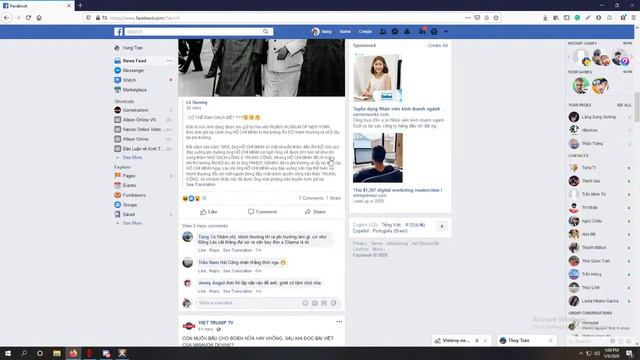Open the Notifications bell icon

(x=407, y=31)
